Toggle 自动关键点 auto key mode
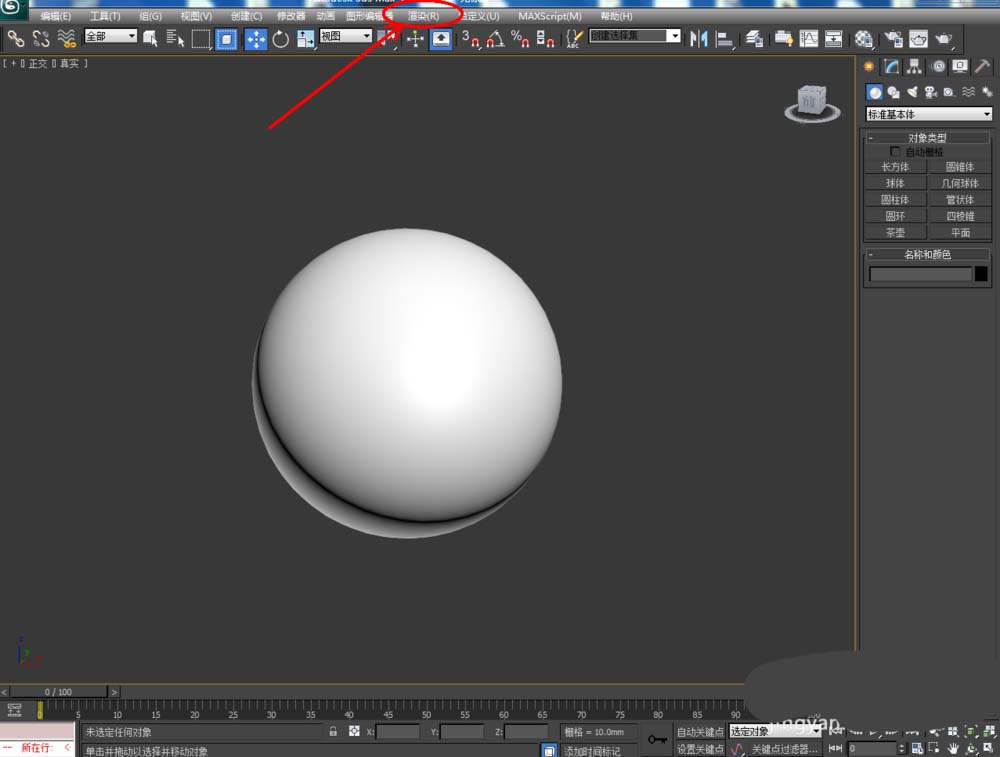 click(700, 732)
